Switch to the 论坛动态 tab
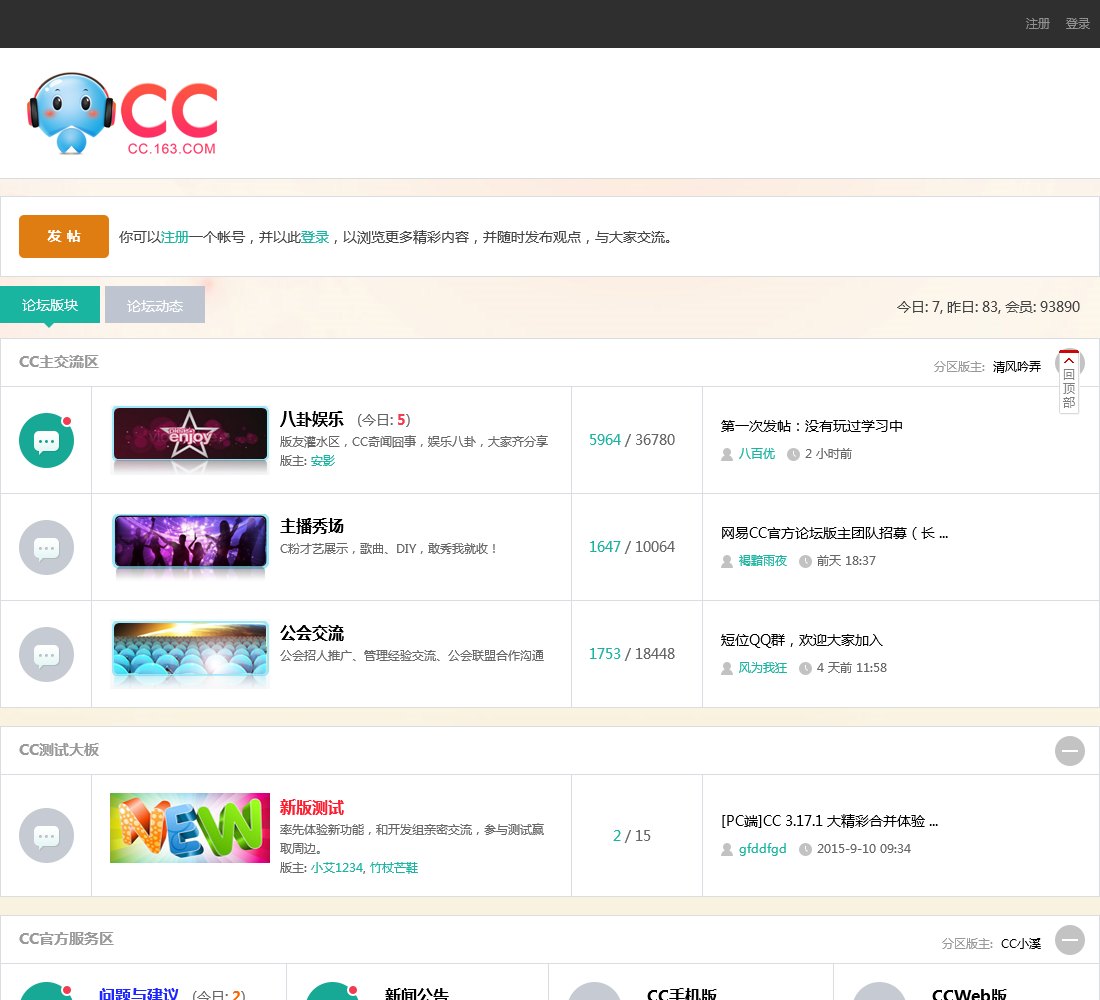The height and width of the screenshot is (1000, 1100). [x=155, y=305]
